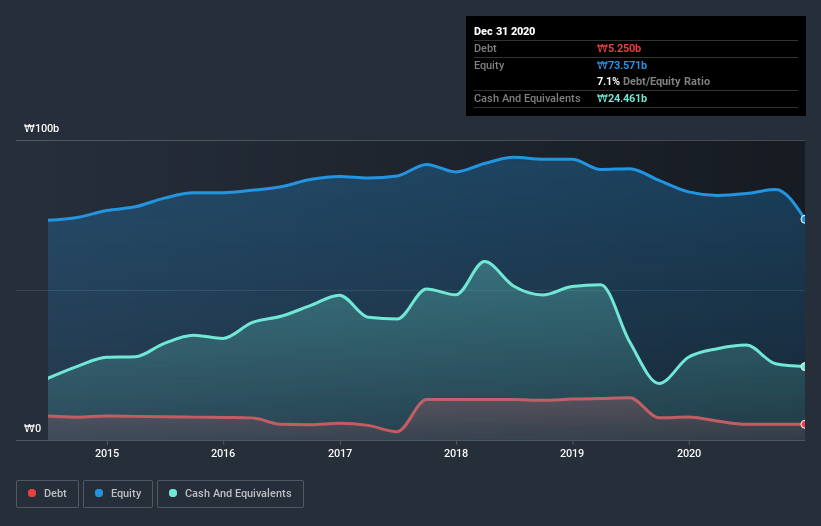
Task: Select the Equity endpoint marker at Dec 2020
Action: [x=804, y=219]
